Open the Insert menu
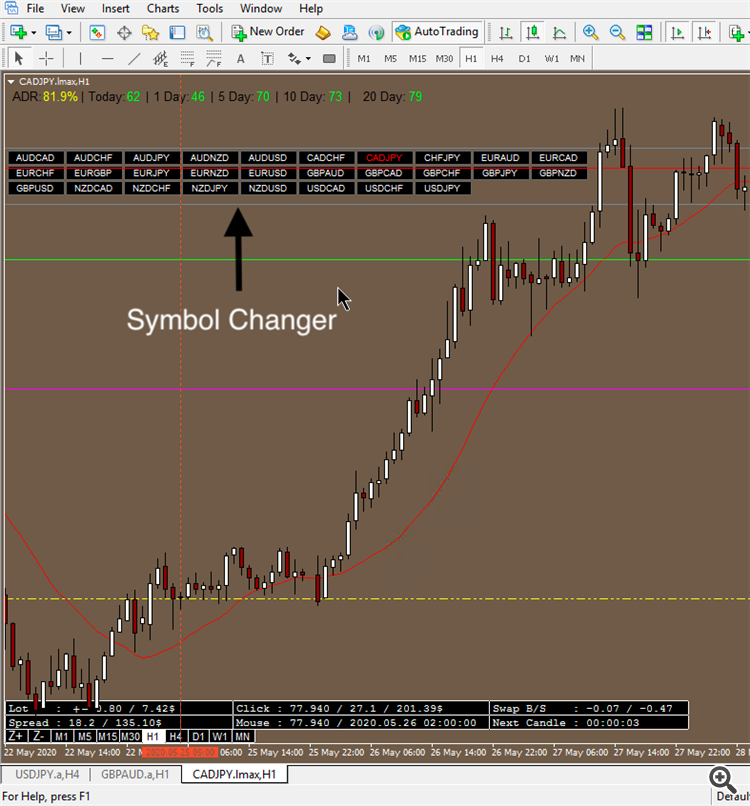The width and height of the screenshot is (750, 806). pos(116,9)
